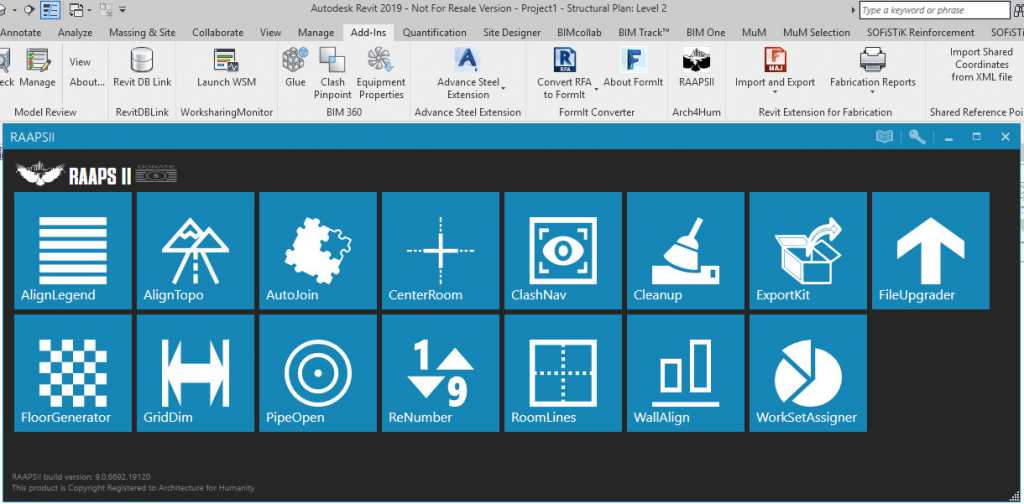Image resolution: width=1024 pixels, height=504 pixels.
Task: Open the ExportKit box tile
Action: (808, 250)
